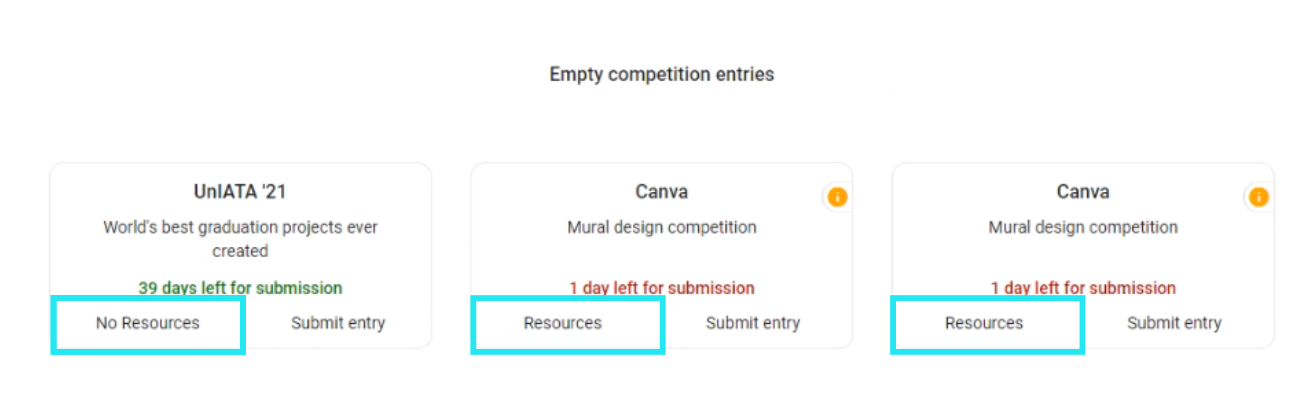Image resolution: width=1310 pixels, height=412 pixels.
Task: Click 1 day left text on middle card
Action: point(662,288)
